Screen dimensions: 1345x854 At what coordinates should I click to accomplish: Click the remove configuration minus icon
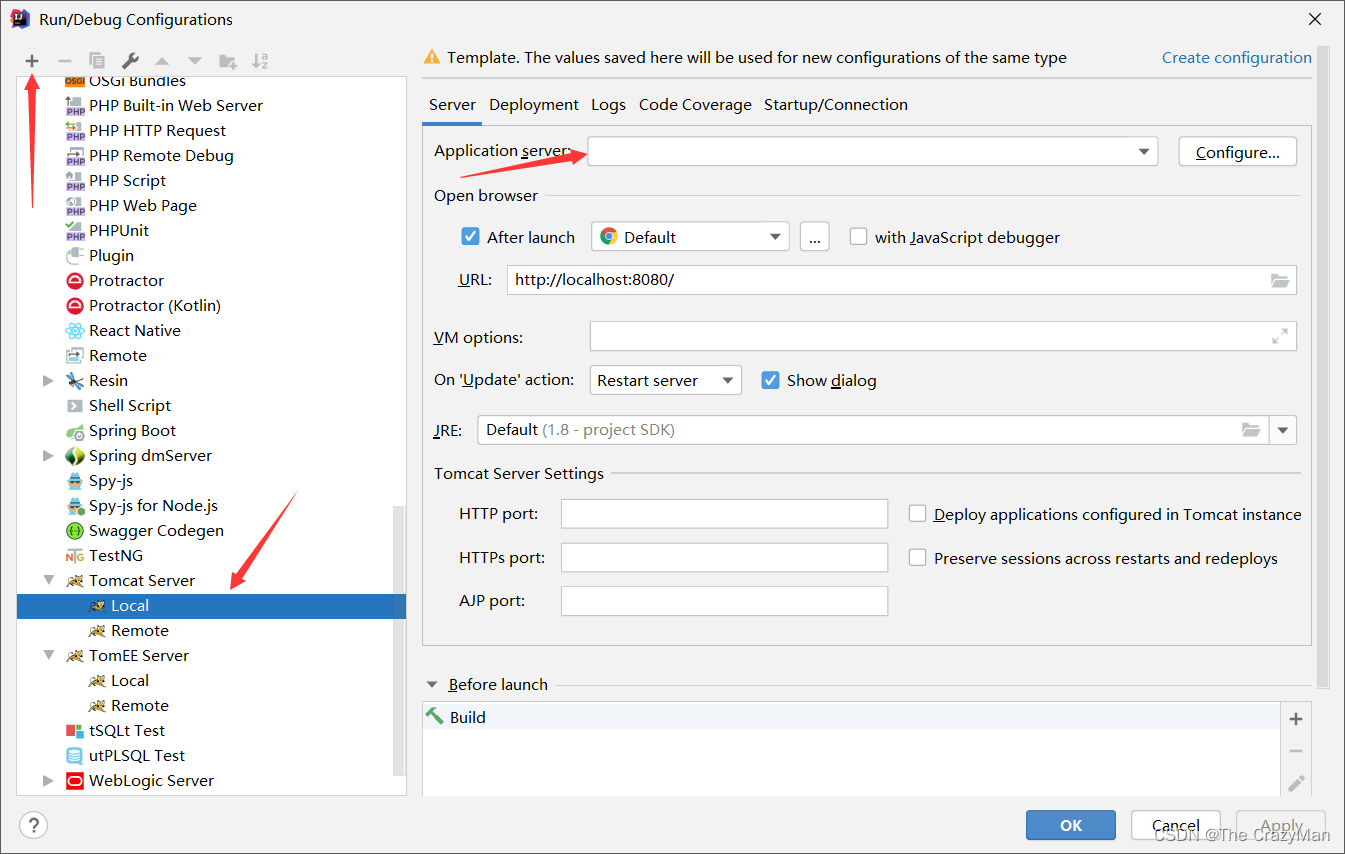coord(64,61)
